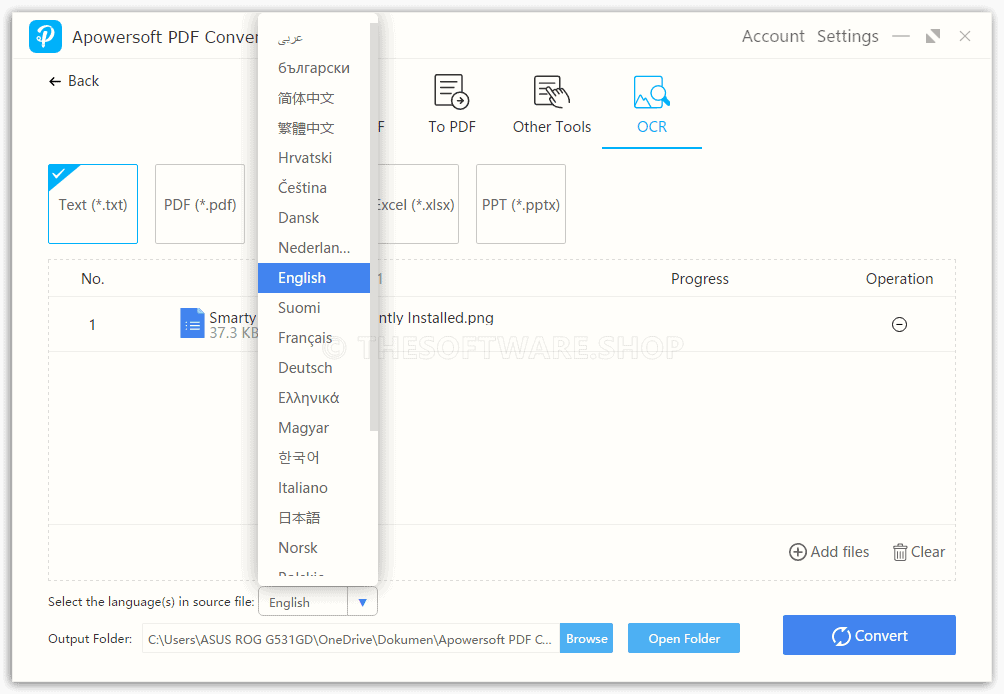Choose Dansk from language list
The image size is (1004, 694).
[314, 218]
